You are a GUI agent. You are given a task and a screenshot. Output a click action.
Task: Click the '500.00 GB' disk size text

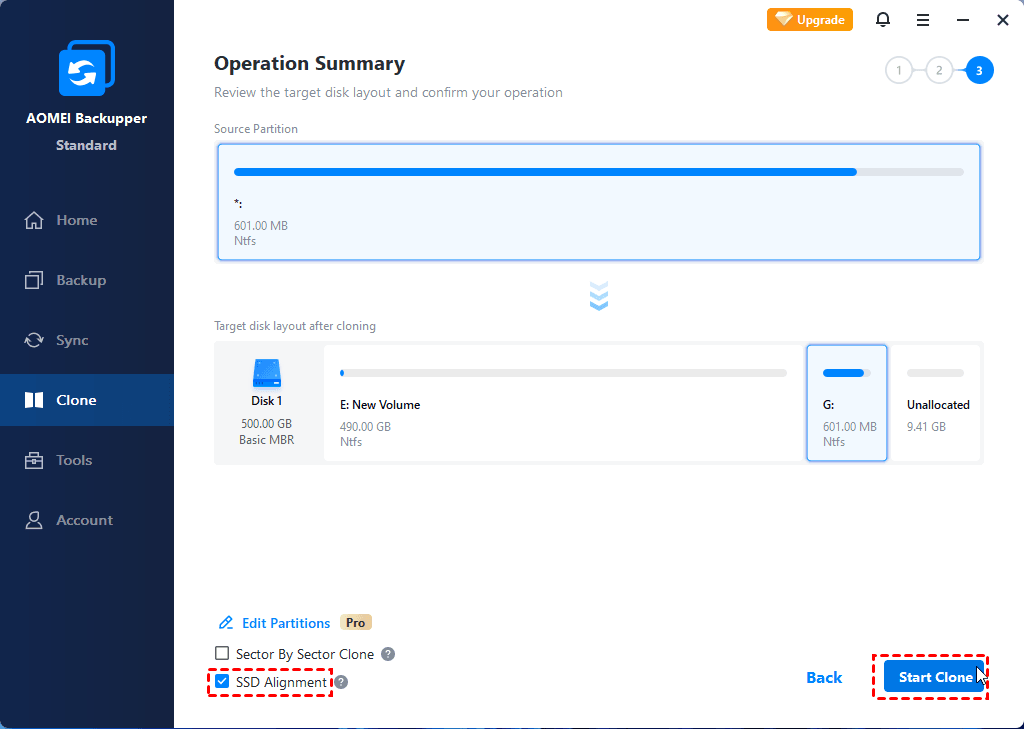pos(266,423)
